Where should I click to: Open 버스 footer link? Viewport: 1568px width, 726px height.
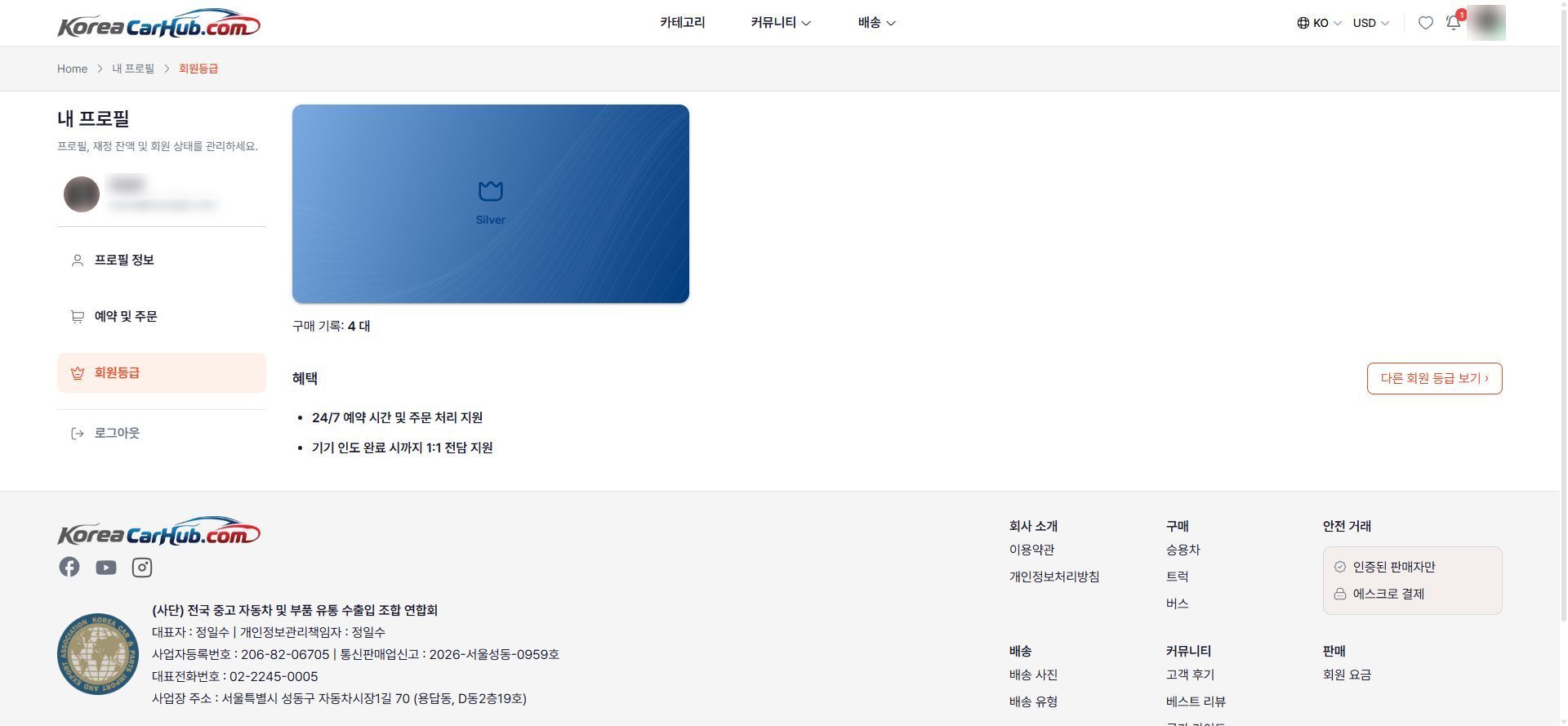[x=1177, y=604]
